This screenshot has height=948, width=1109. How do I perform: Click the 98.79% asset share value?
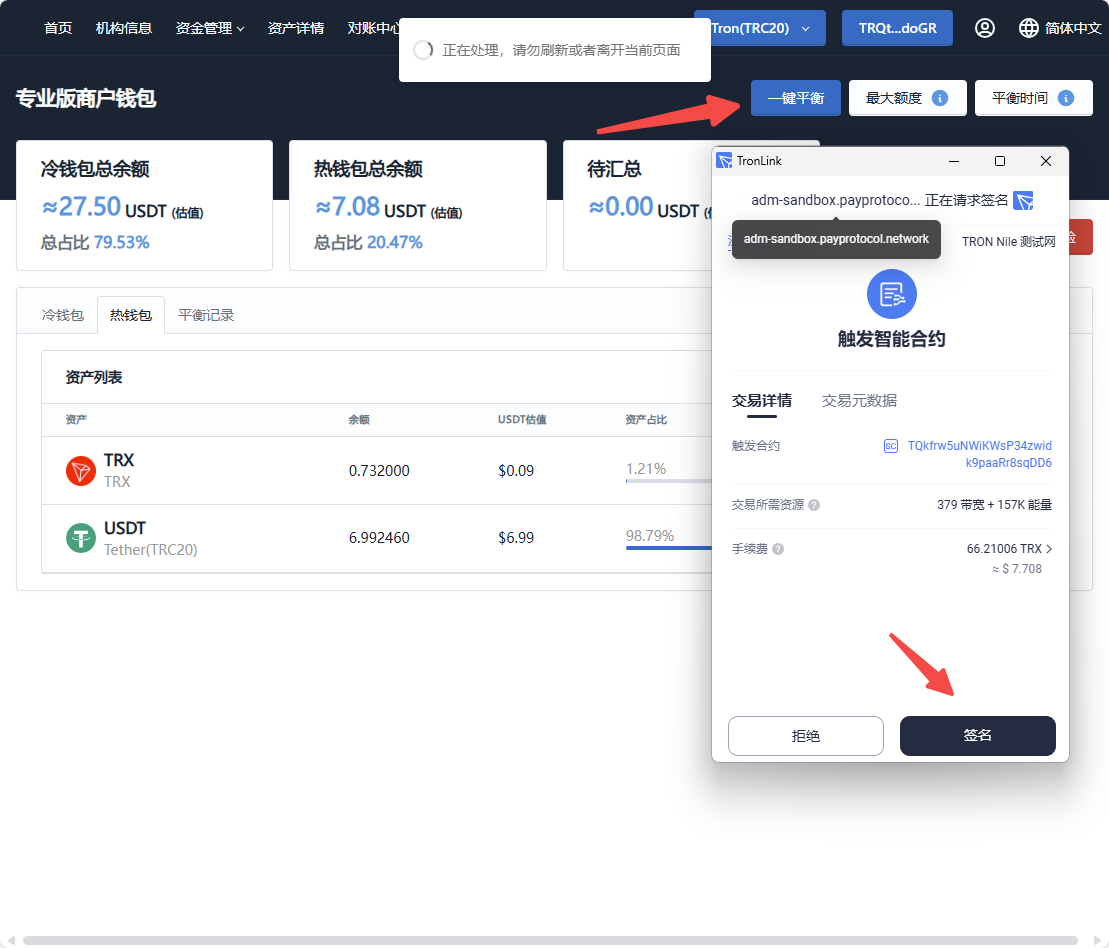coord(650,536)
